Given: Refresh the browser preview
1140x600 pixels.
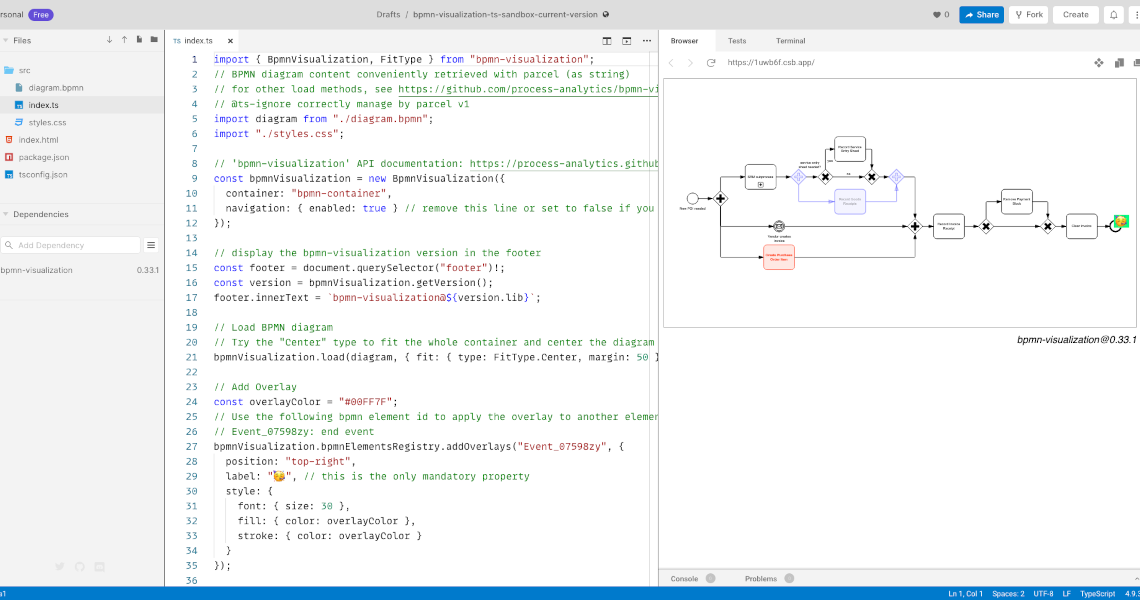Looking at the screenshot, I should (x=710, y=61).
